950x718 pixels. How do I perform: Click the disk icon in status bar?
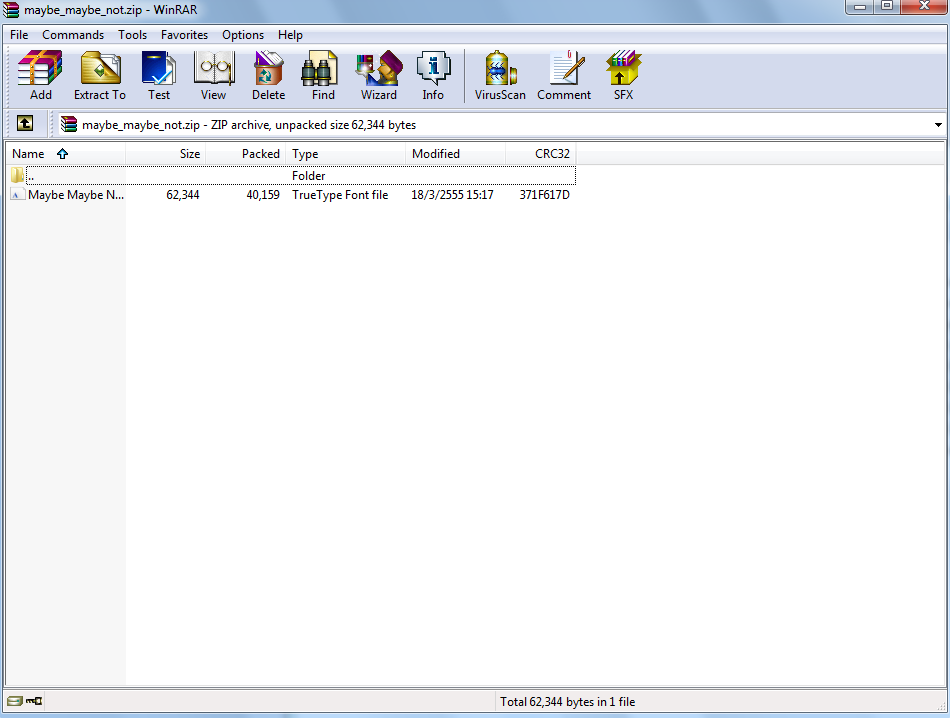pos(15,701)
